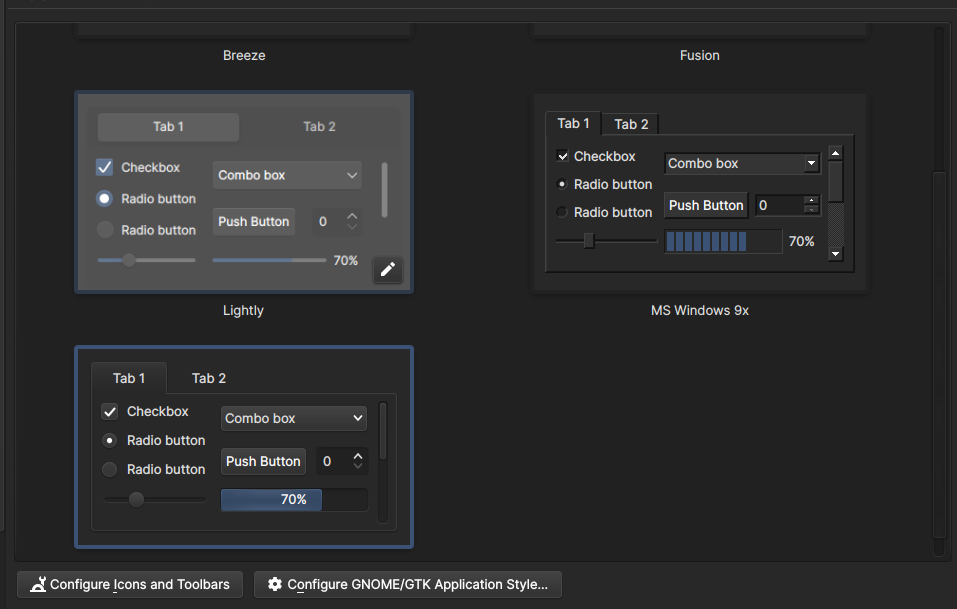Click the Fusion style label
This screenshot has width=957, height=609.
tap(699, 56)
